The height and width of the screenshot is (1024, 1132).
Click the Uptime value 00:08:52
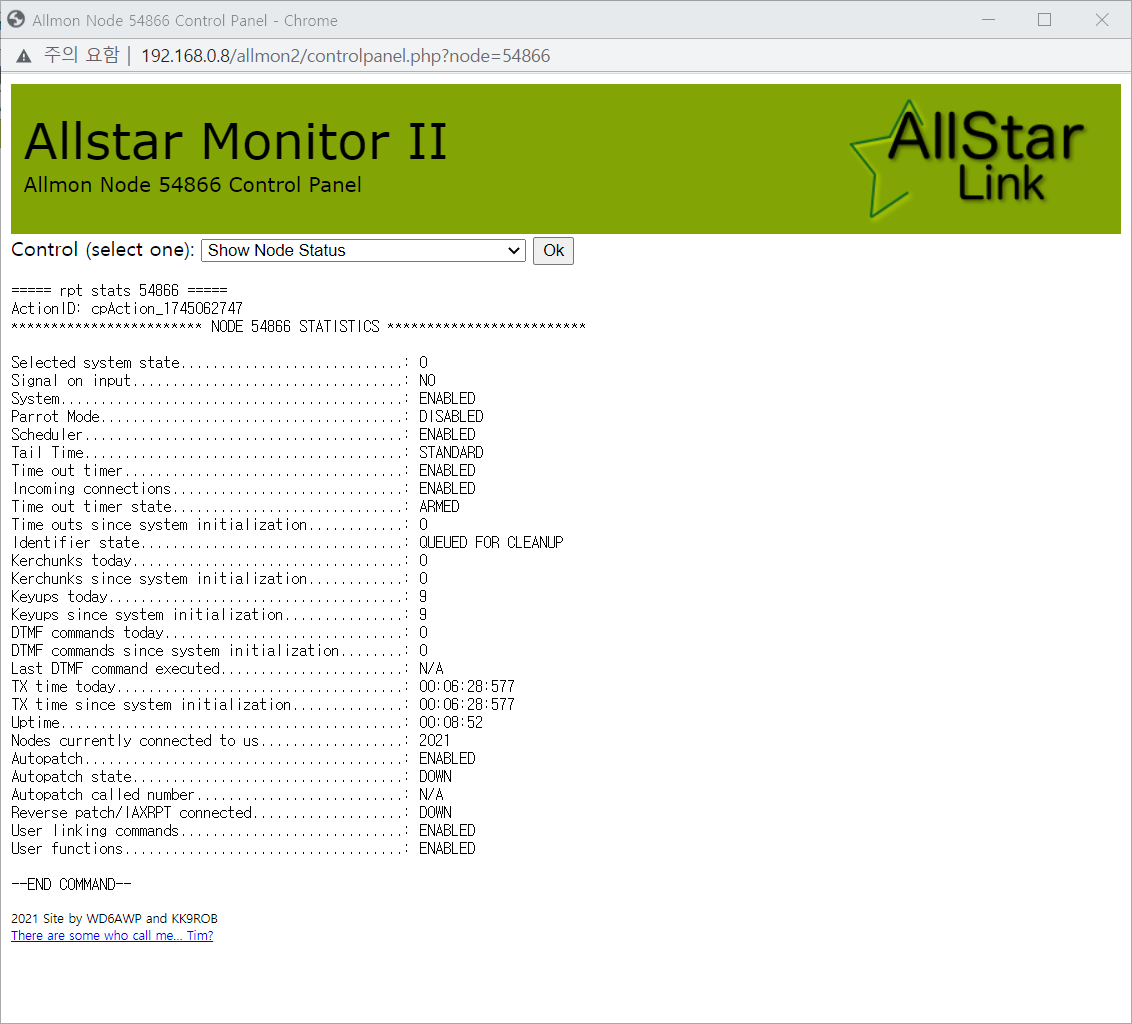(x=450, y=723)
